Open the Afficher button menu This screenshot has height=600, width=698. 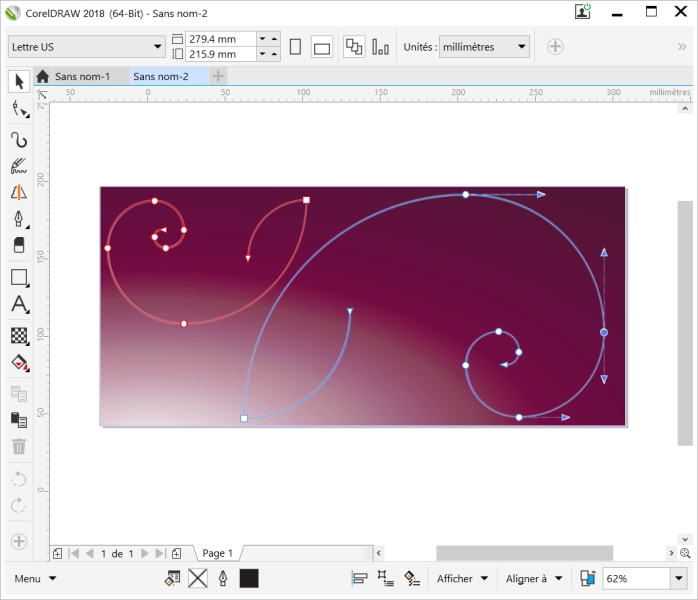pos(462,578)
